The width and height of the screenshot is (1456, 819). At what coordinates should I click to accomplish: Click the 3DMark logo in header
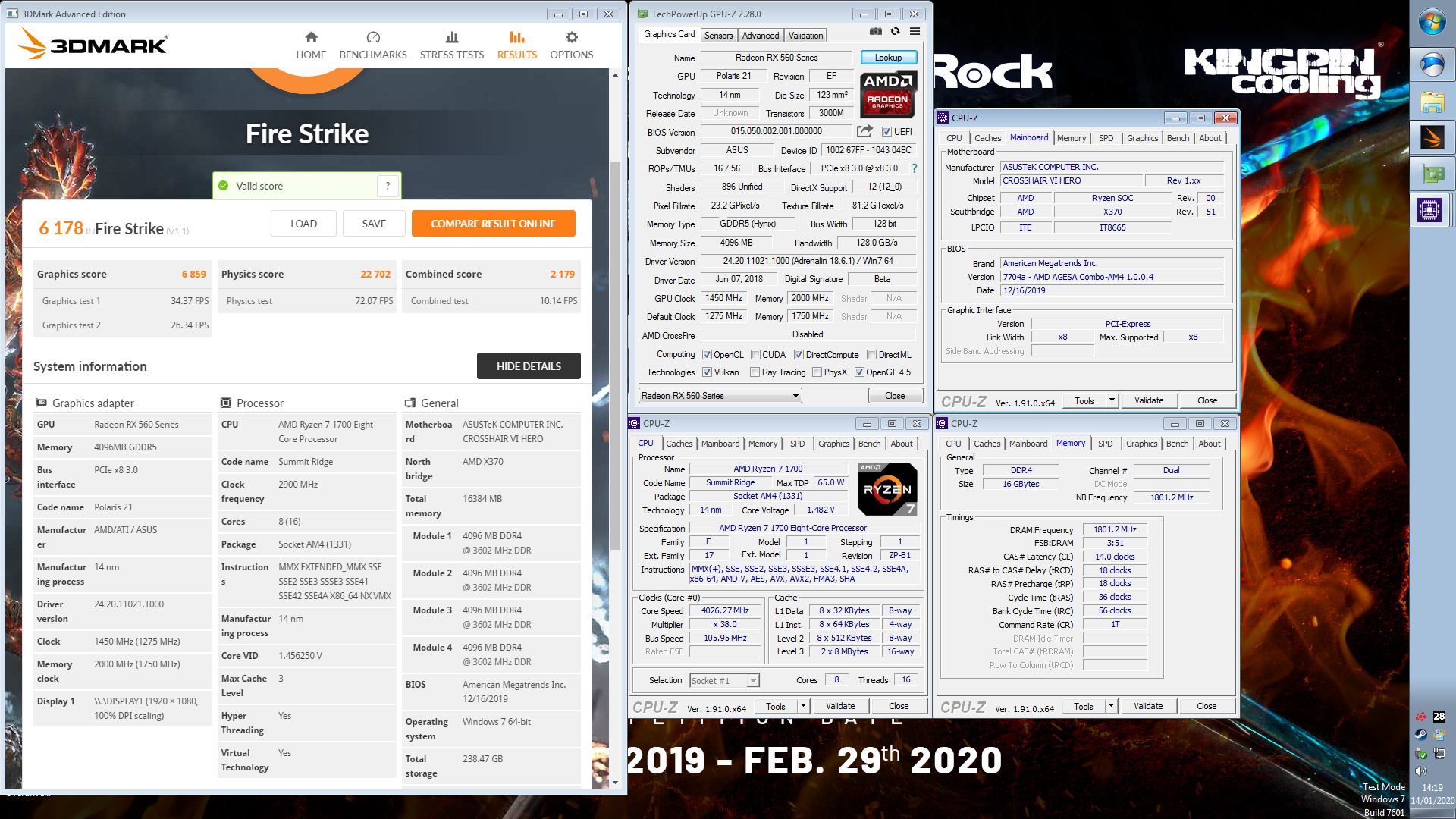tap(92, 44)
